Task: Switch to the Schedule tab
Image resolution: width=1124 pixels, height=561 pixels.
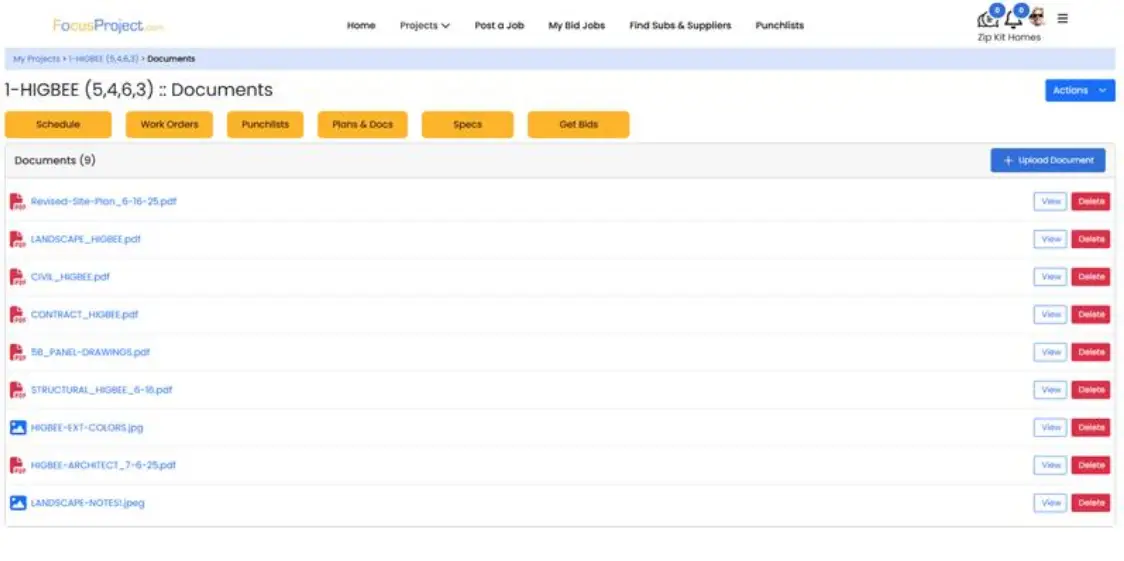Action: (57, 125)
